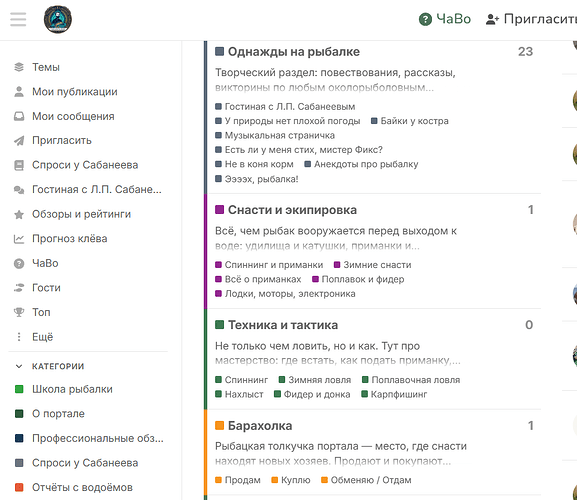The height and width of the screenshot is (500, 577).
Task: Click the Мои публикации person icon
Action: pos(19,92)
